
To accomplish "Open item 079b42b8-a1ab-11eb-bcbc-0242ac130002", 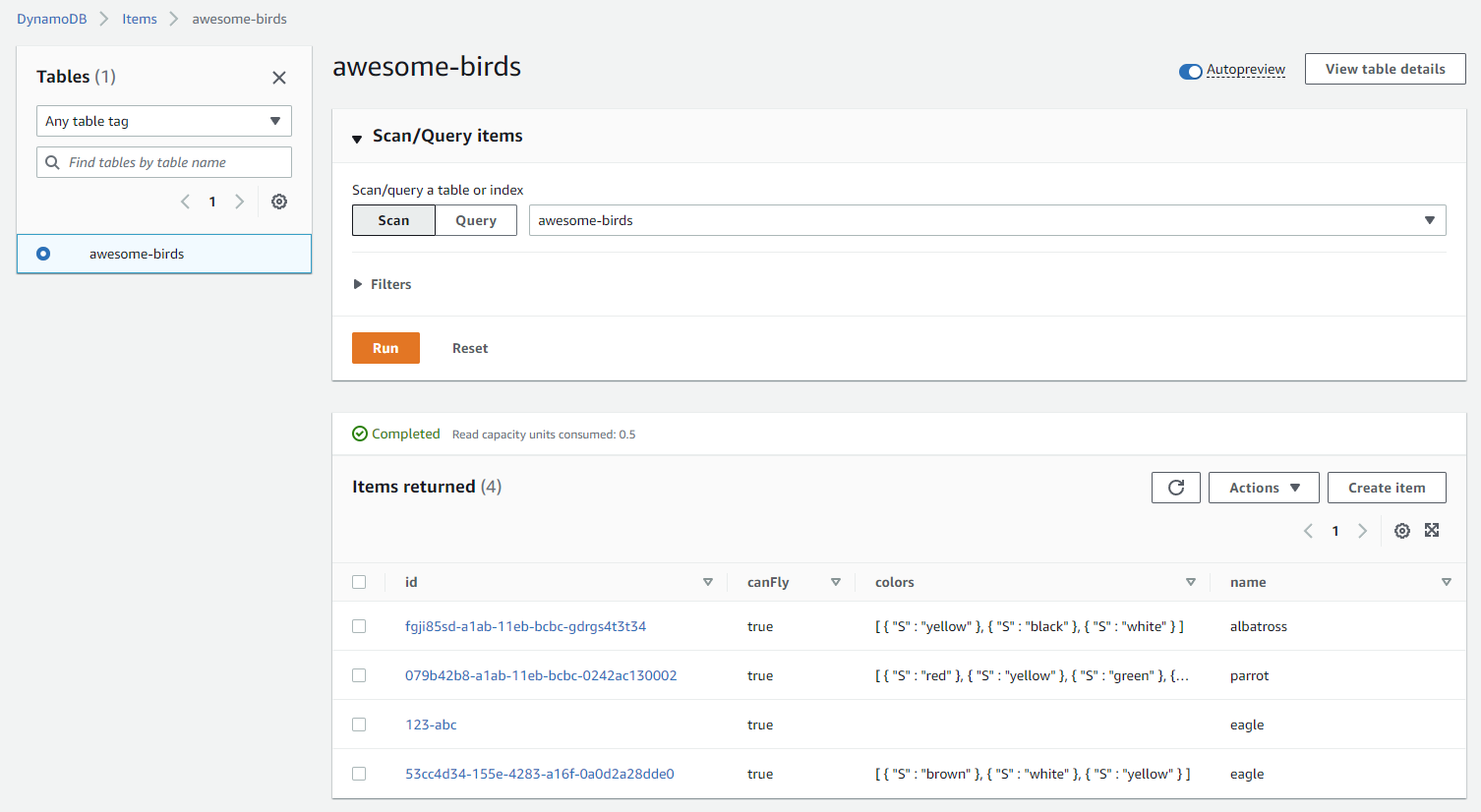I will pos(541,675).
